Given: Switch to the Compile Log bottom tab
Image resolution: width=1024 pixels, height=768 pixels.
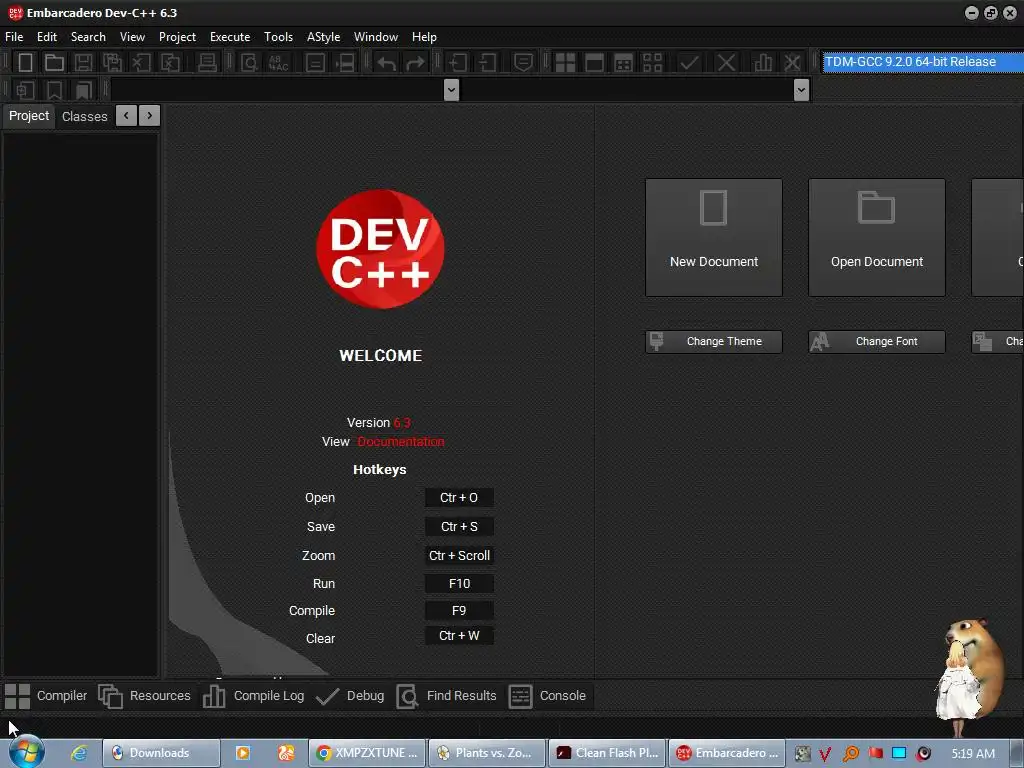Looking at the screenshot, I should click(x=253, y=696).
